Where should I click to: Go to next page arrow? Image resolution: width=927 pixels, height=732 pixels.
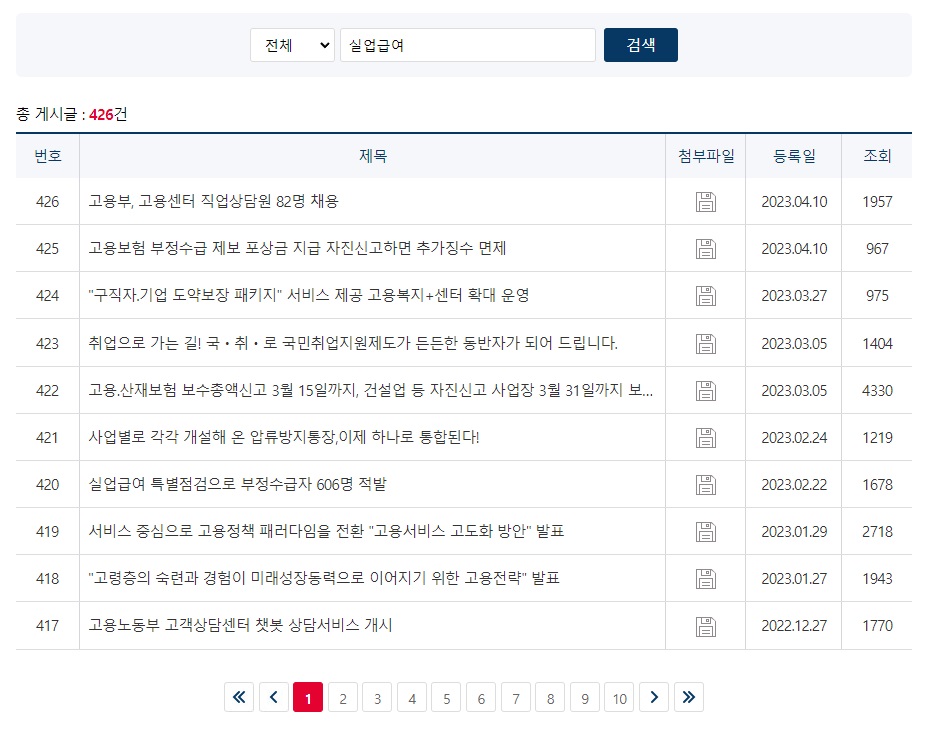654,697
